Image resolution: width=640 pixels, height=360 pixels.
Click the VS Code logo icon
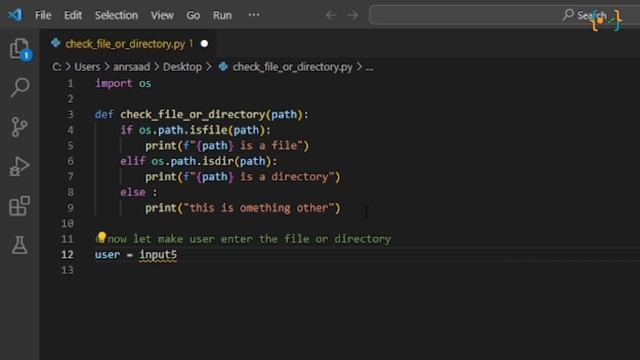pos(16,15)
